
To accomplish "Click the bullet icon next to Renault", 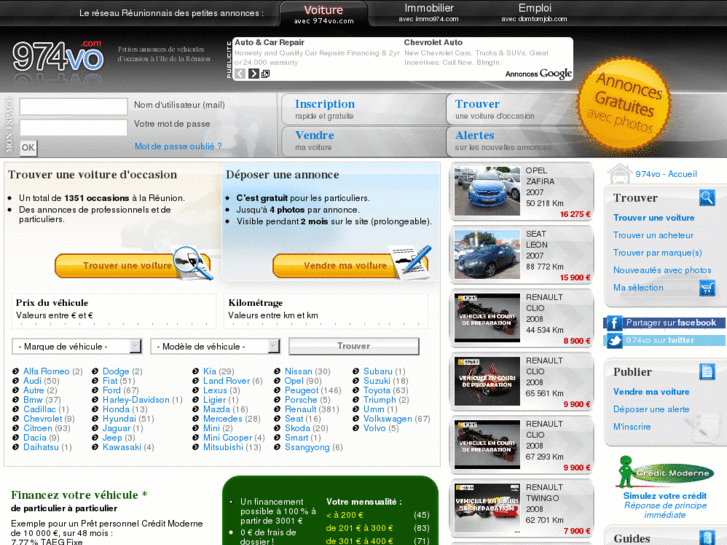I will point(277,409).
